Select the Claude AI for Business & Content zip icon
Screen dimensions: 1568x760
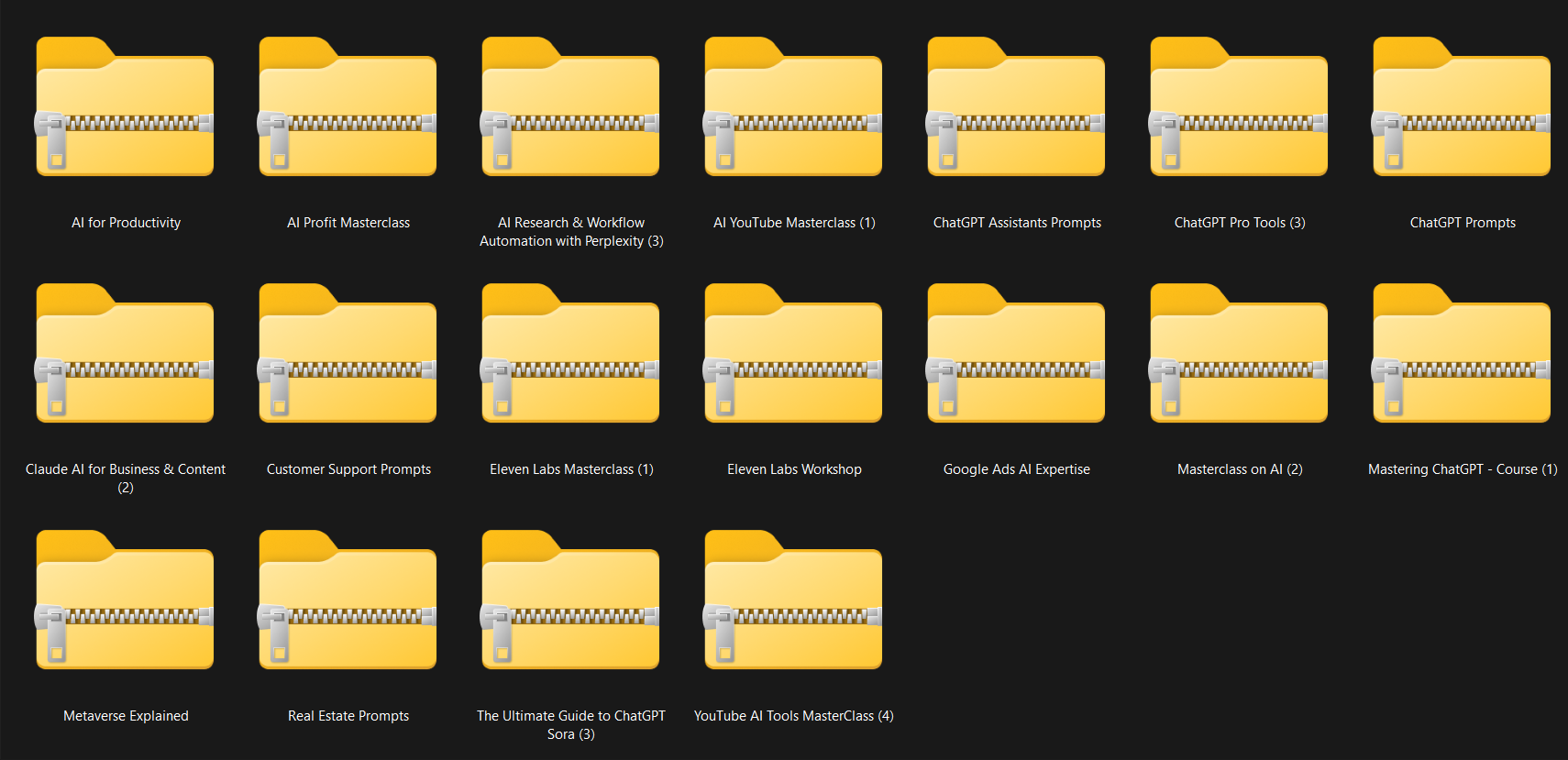pos(125,353)
